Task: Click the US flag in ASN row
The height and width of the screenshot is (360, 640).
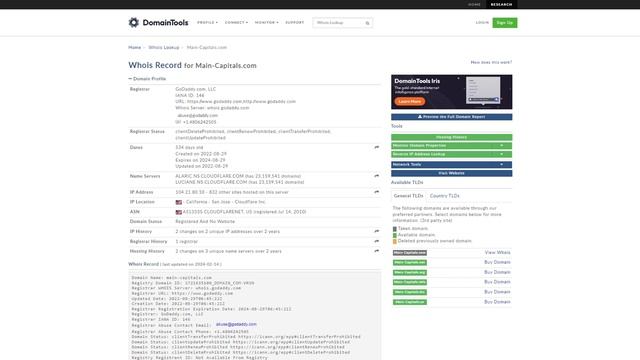Action: pyautogui.click(x=179, y=212)
